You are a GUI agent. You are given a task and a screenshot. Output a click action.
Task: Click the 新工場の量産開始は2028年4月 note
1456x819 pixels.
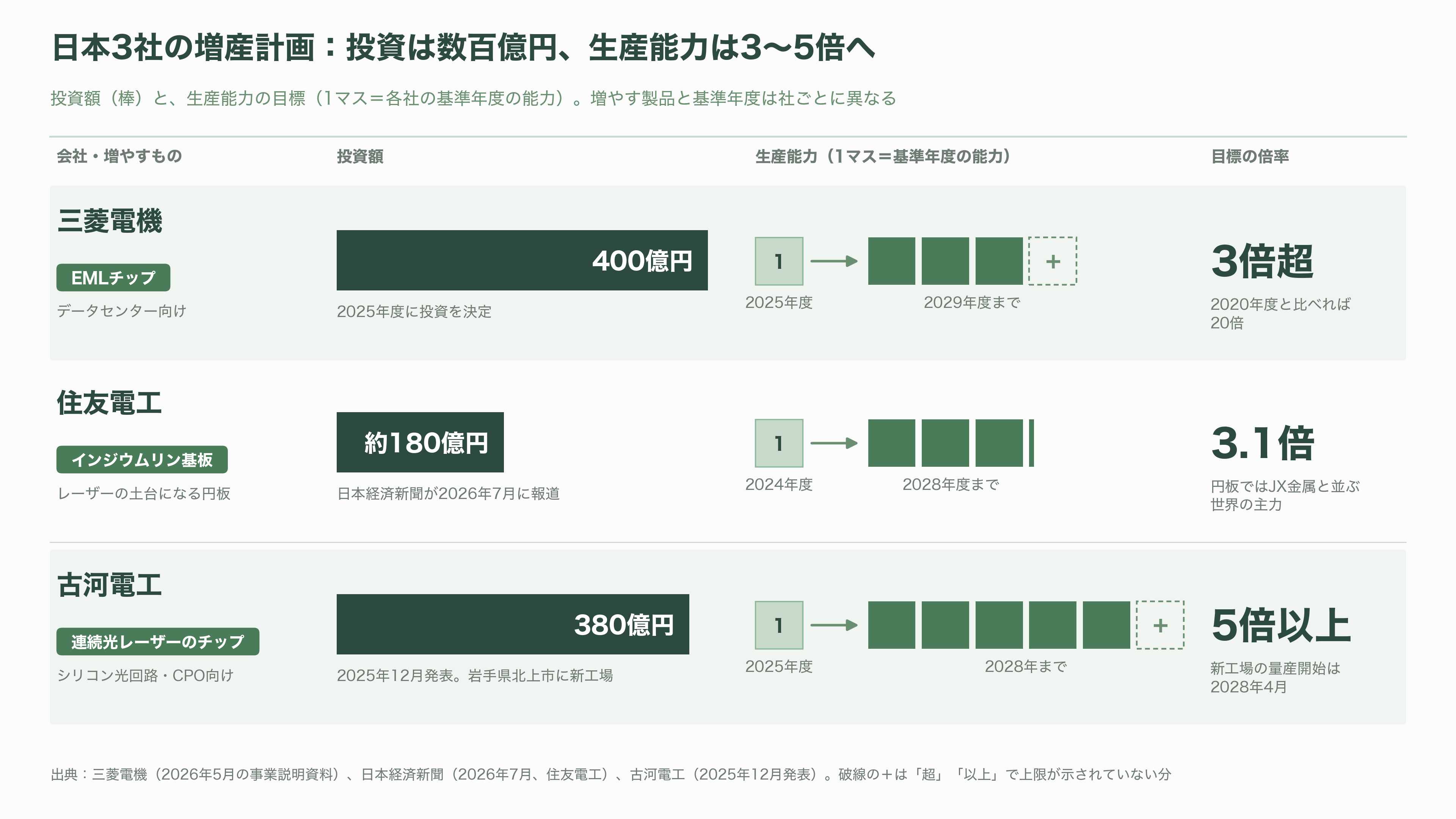coord(1275,677)
